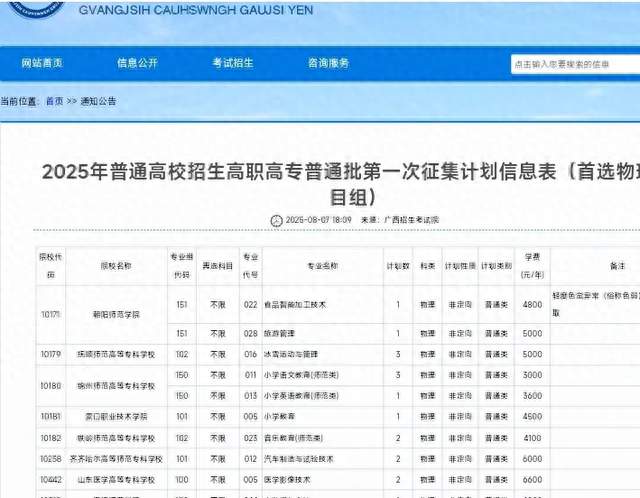Viewport: 640px width, 498px height.
Task: Click the clock icon beside the publish date
Action: (x=276, y=220)
